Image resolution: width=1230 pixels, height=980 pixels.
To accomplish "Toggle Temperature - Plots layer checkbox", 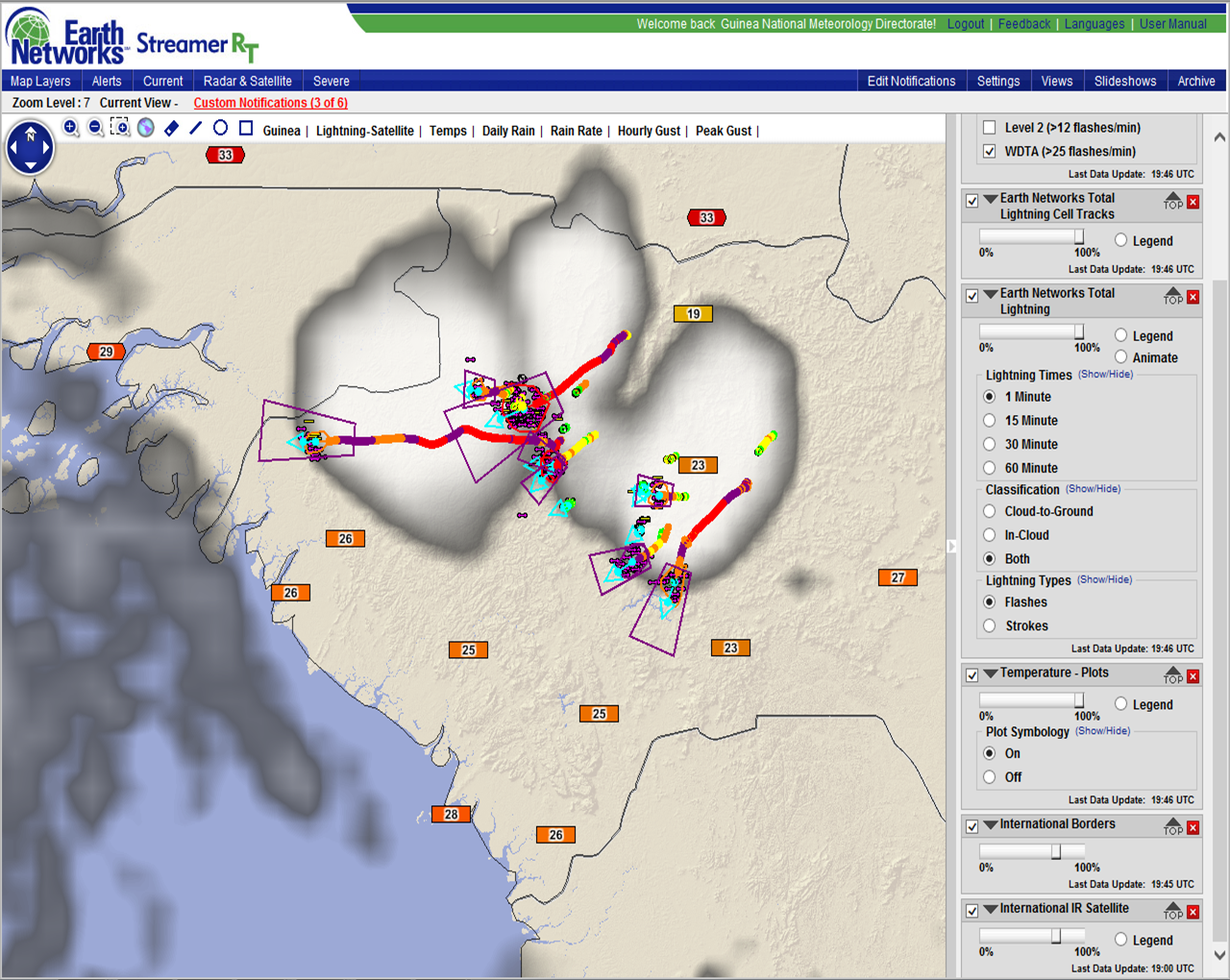I will 972,675.
